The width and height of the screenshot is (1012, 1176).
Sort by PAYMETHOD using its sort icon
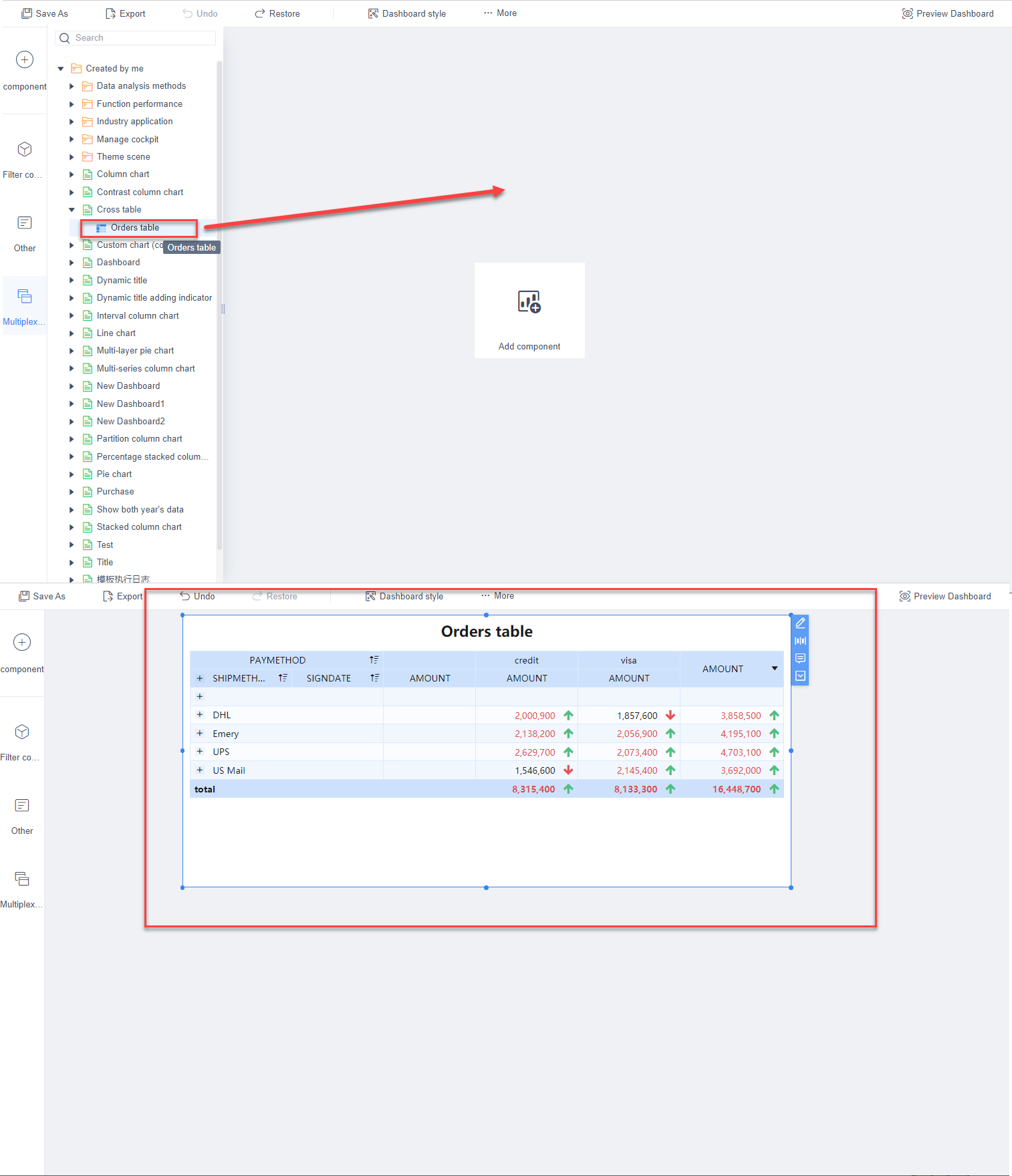[x=374, y=659]
